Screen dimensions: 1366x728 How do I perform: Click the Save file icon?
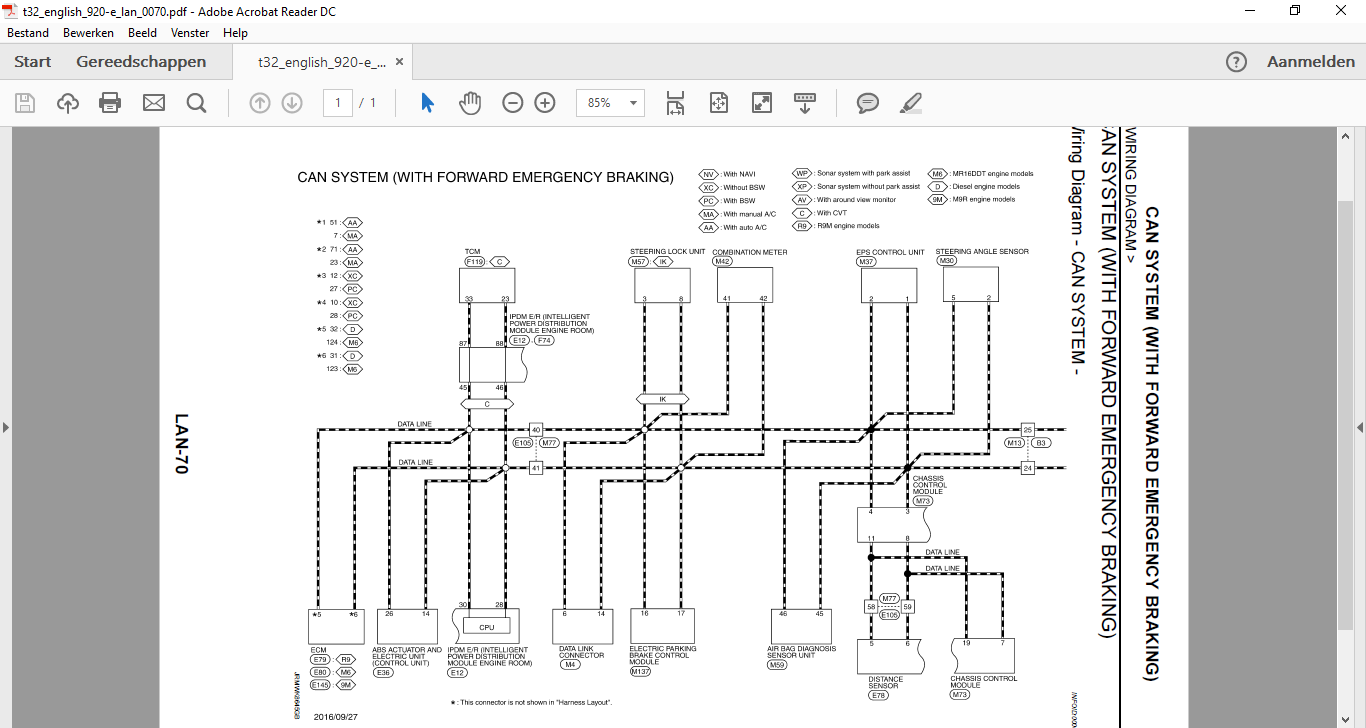point(25,103)
